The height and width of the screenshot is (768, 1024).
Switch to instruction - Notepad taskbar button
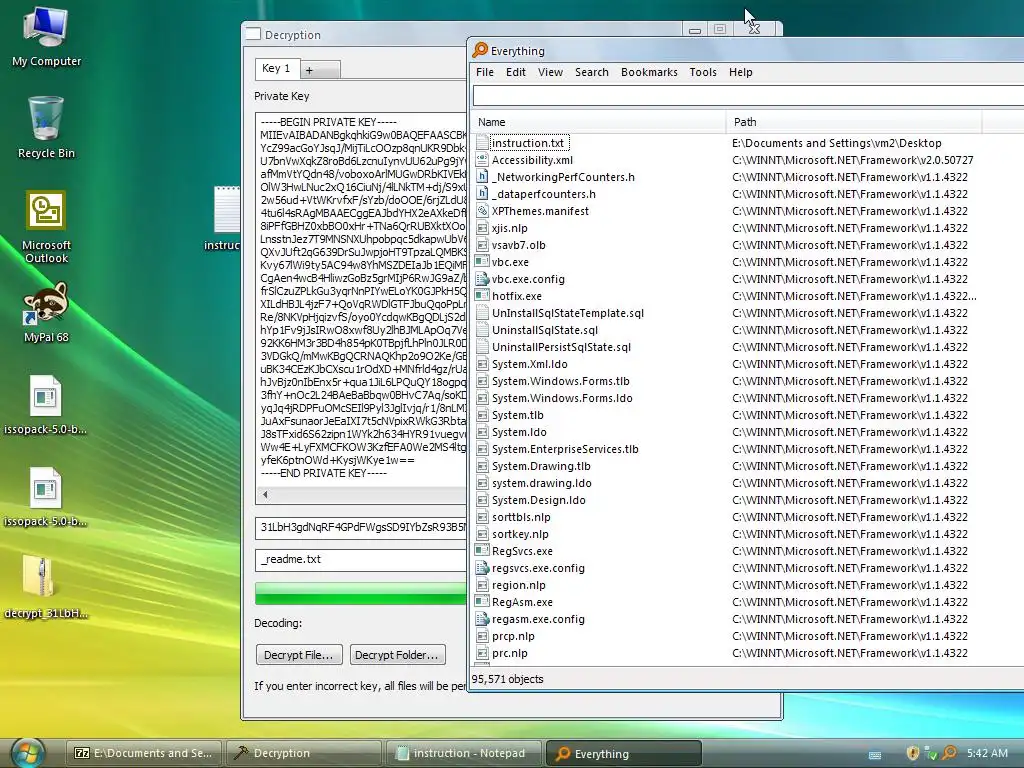coord(465,753)
